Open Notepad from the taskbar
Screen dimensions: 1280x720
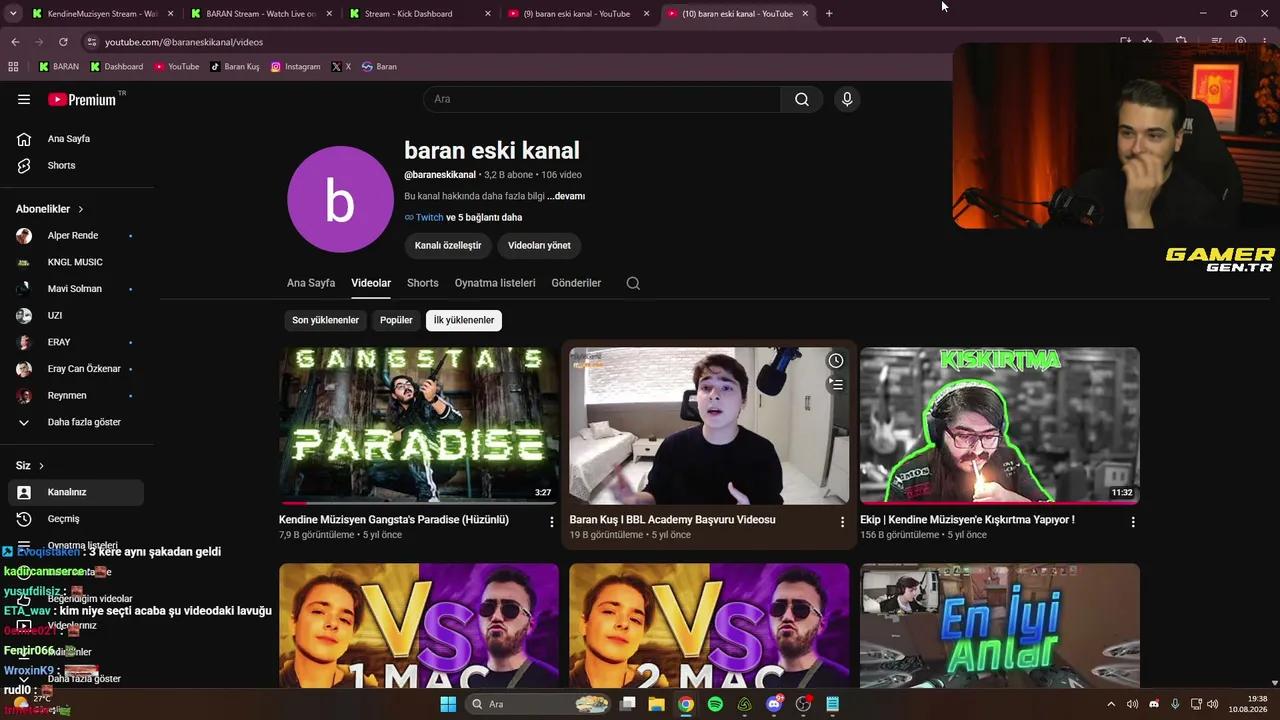[x=832, y=704]
